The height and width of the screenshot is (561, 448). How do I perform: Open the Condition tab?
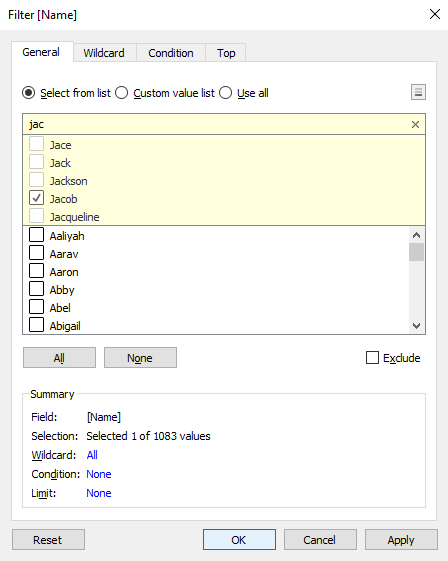click(171, 53)
